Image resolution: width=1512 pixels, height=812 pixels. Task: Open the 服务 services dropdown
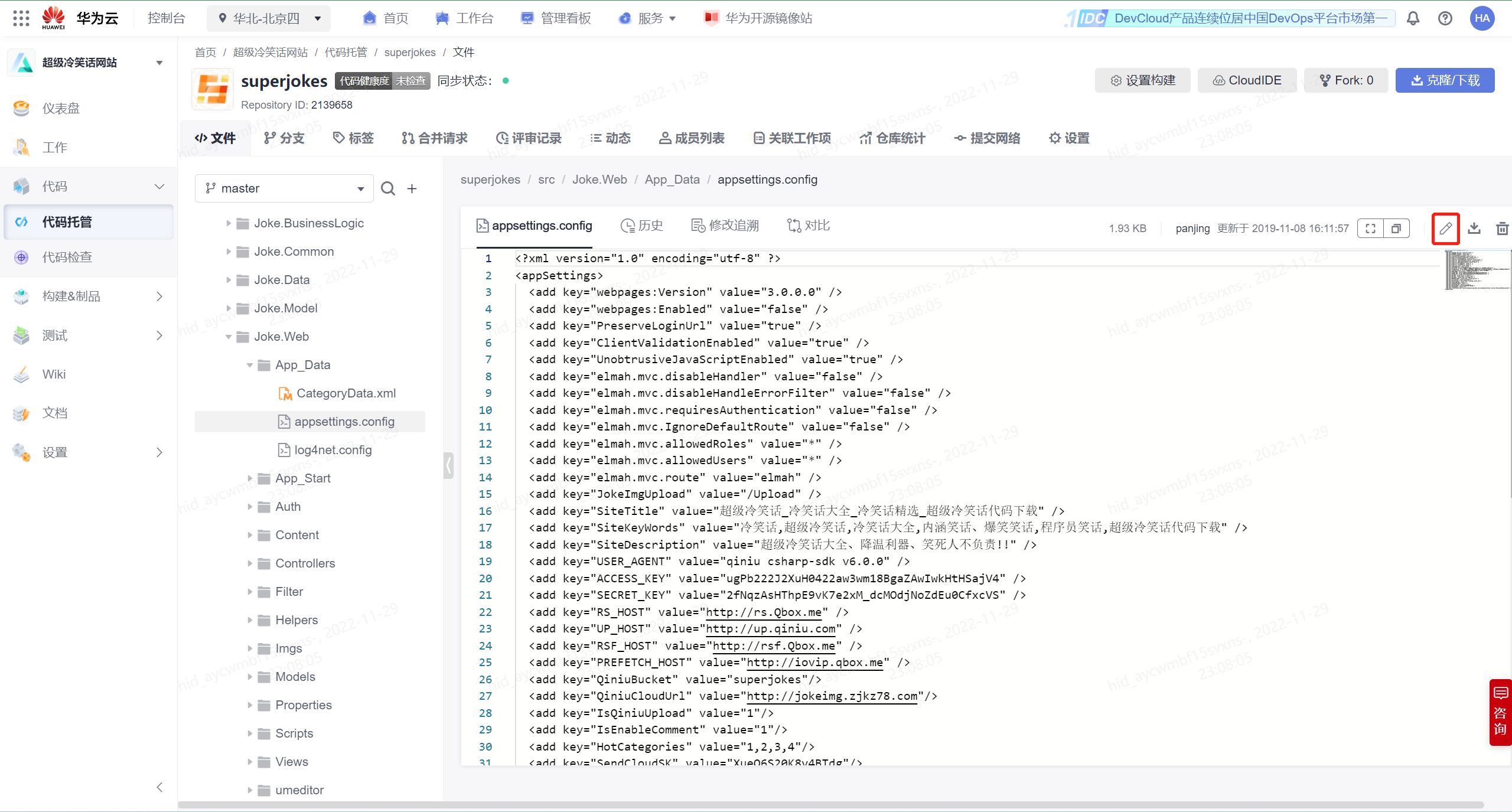click(x=647, y=18)
